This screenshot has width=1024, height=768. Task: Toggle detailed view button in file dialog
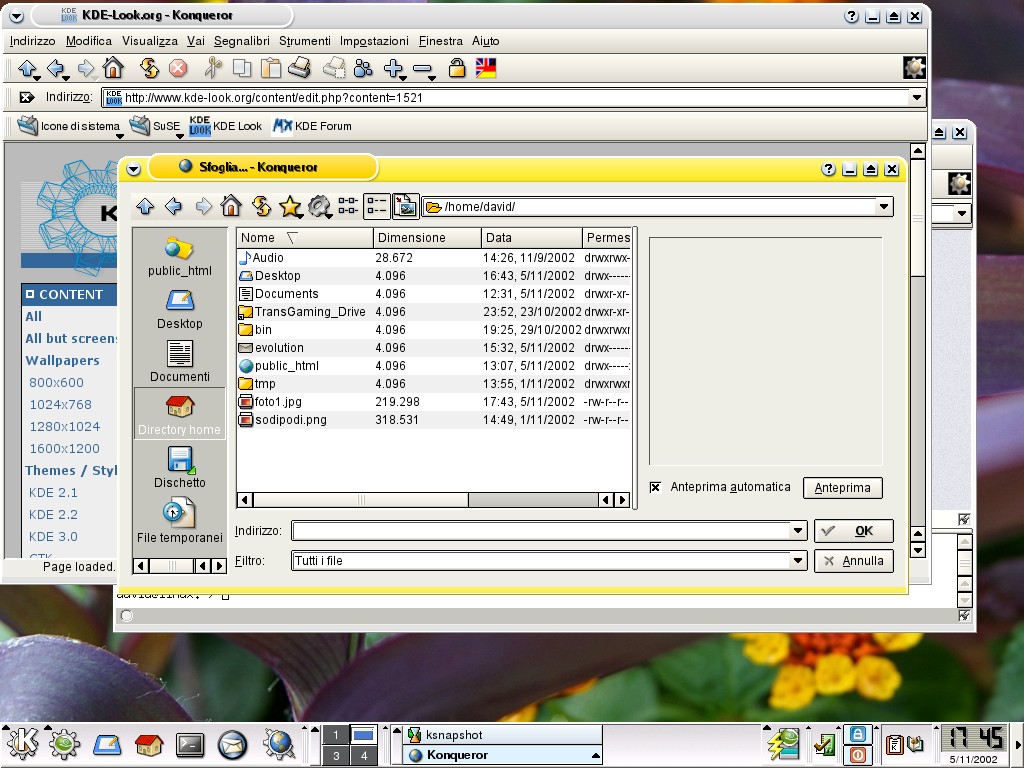pos(377,206)
